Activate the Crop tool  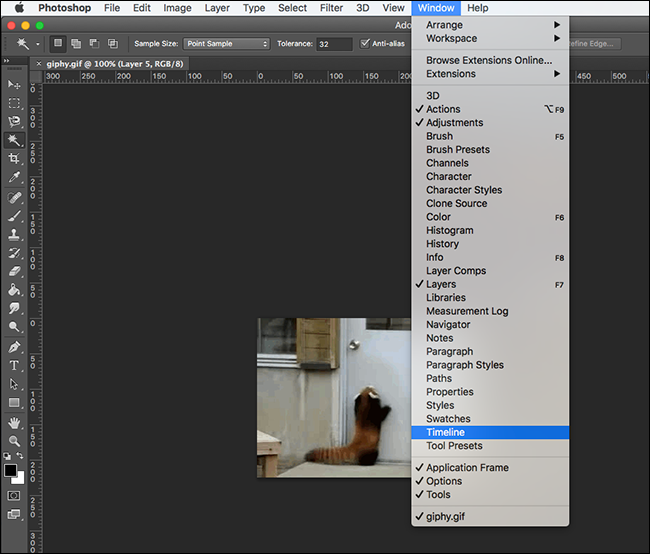point(14,159)
